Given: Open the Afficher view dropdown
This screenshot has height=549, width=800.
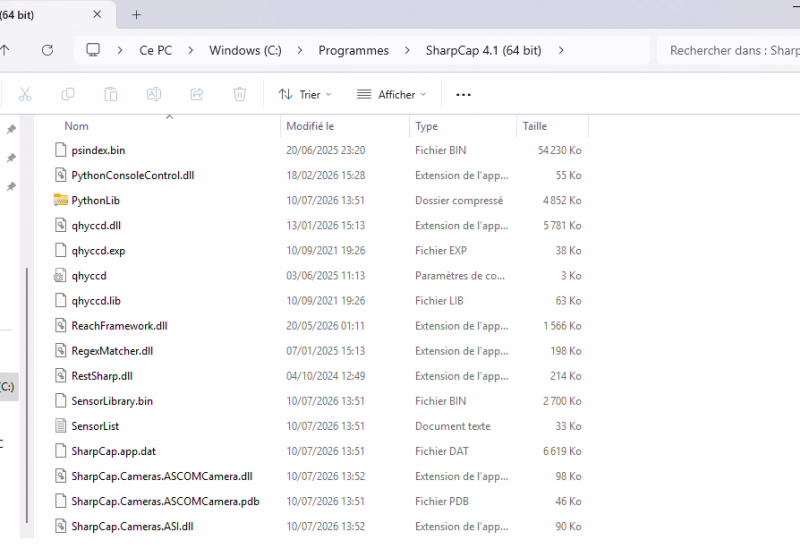Looking at the screenshot, I should (392, 94).
